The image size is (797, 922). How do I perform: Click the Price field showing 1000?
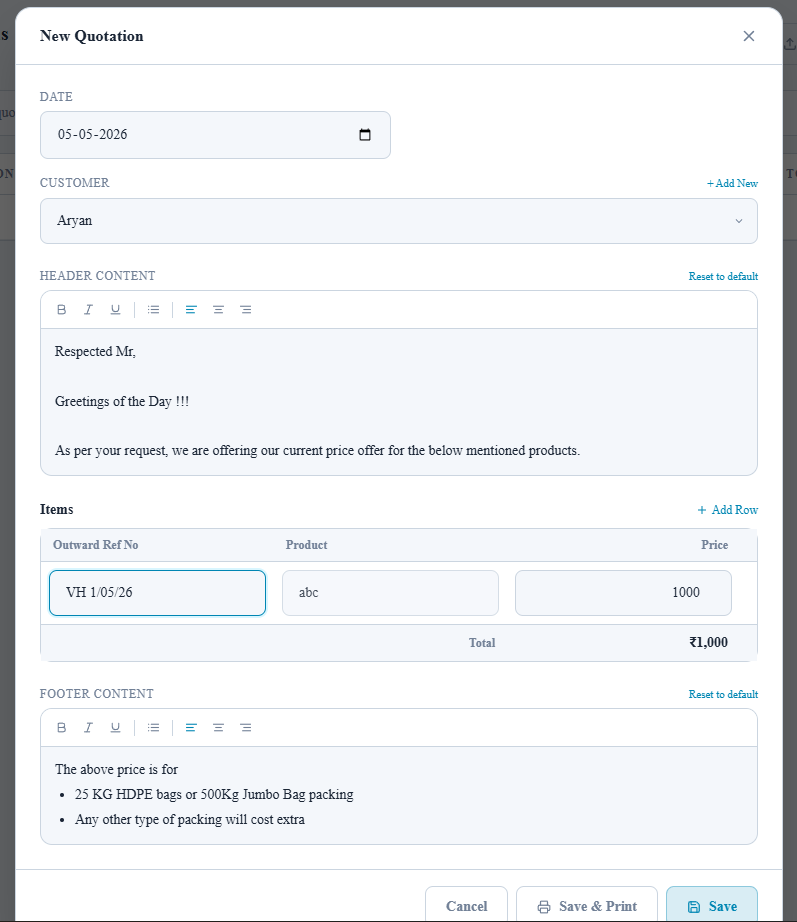(623, 593)
